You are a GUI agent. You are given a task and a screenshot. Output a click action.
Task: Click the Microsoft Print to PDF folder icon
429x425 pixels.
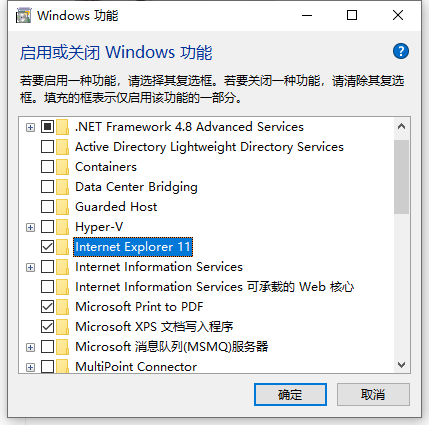click(63, 307)
